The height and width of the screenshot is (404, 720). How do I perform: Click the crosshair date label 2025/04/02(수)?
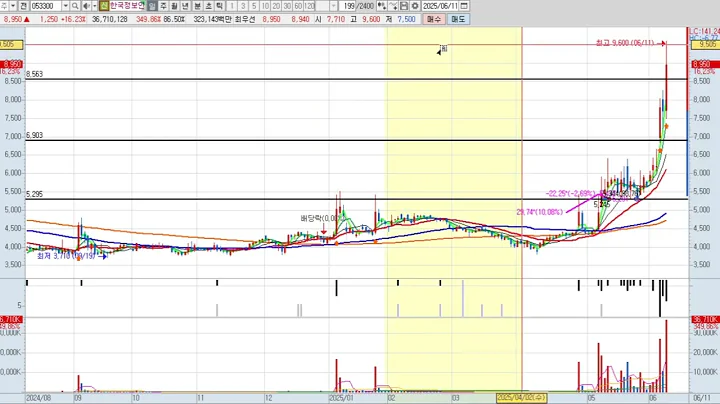click(x=521, y=398)
